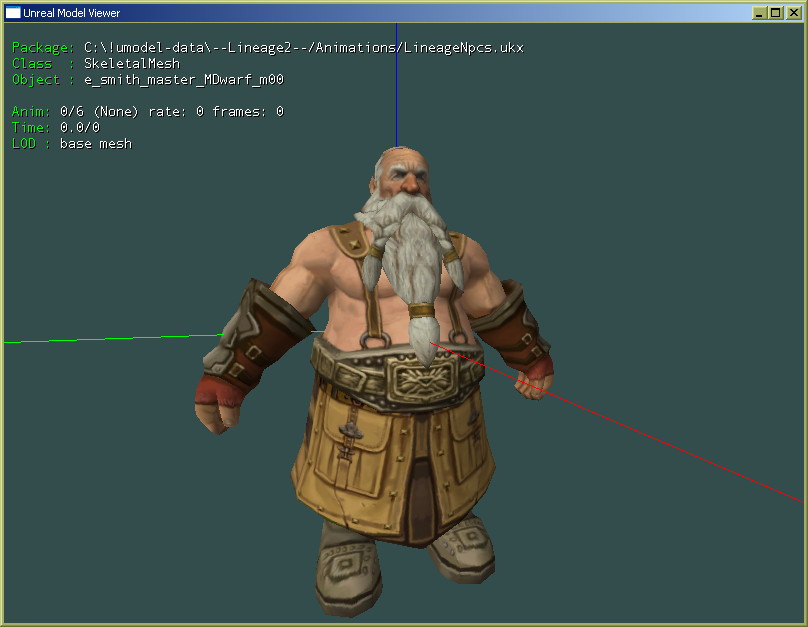Screen dimensions: 808x627
Task: Click the Unreal Model Viewer window icon
Action: [13, 13]
